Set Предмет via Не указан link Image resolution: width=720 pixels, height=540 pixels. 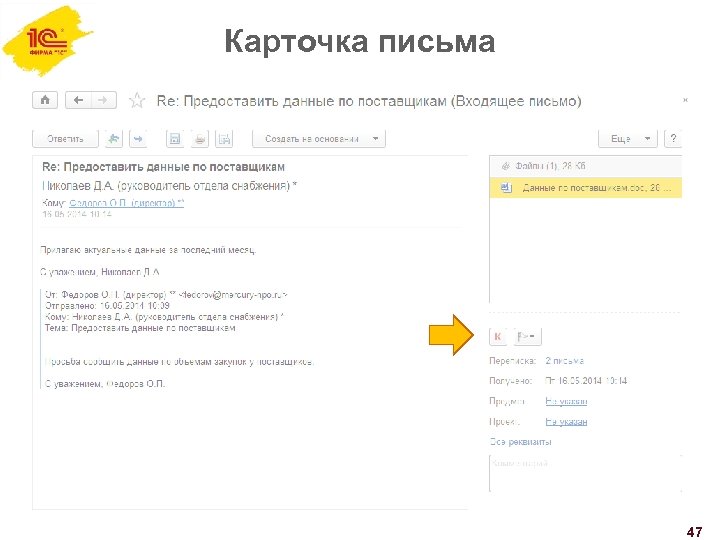[566, 401]
